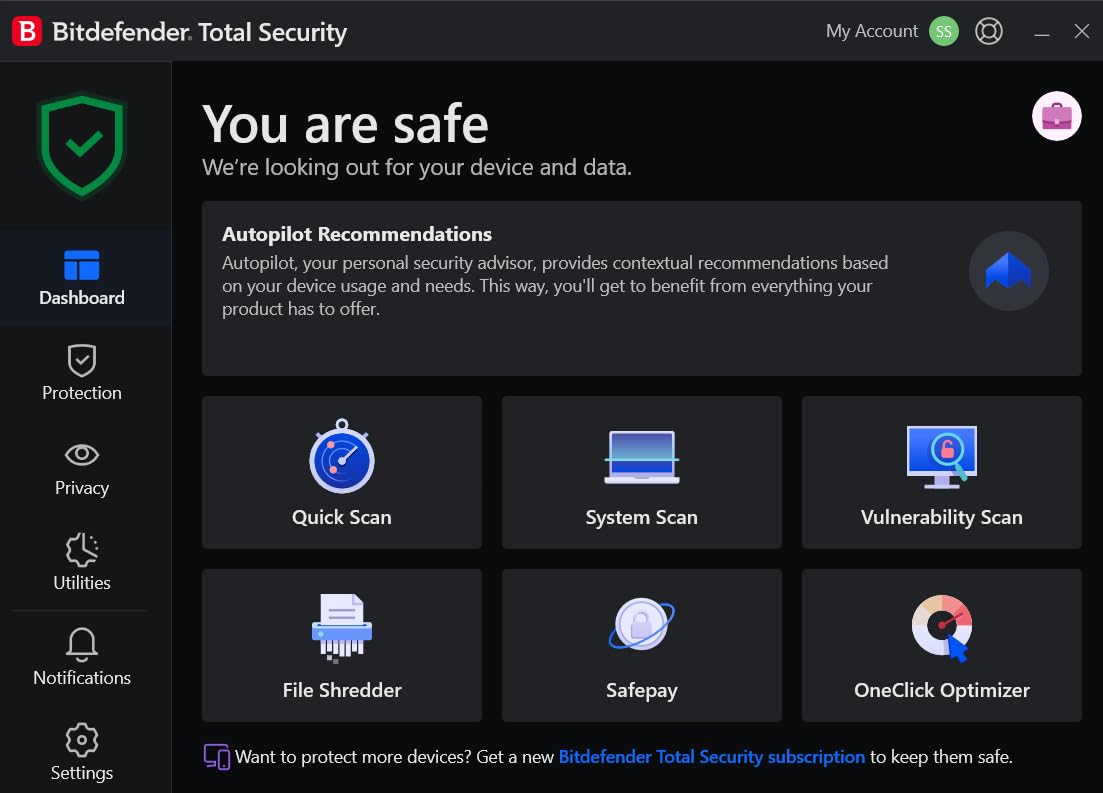Open the Autopilot recommendations icon

click(x=1008, y=271)
